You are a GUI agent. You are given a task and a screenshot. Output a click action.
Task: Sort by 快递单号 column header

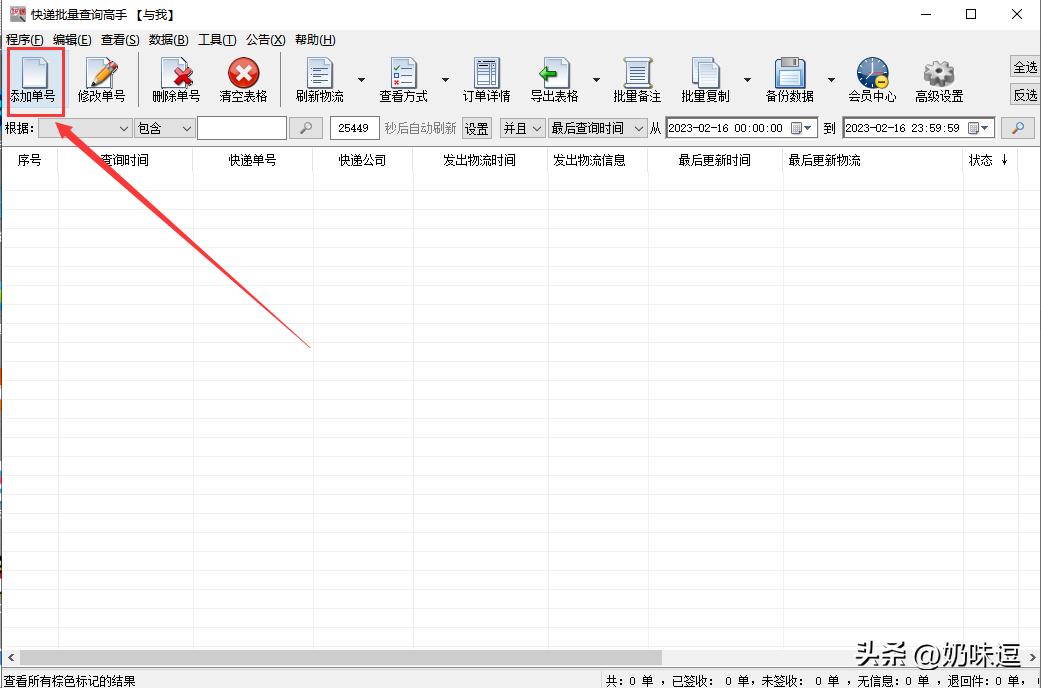pos(253,160)
